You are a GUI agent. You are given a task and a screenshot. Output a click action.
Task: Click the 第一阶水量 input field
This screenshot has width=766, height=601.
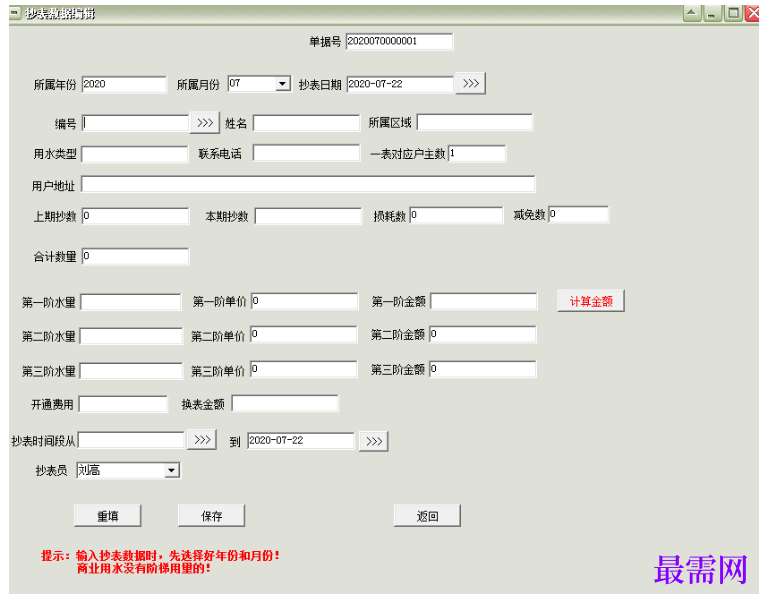click(131, 302)
